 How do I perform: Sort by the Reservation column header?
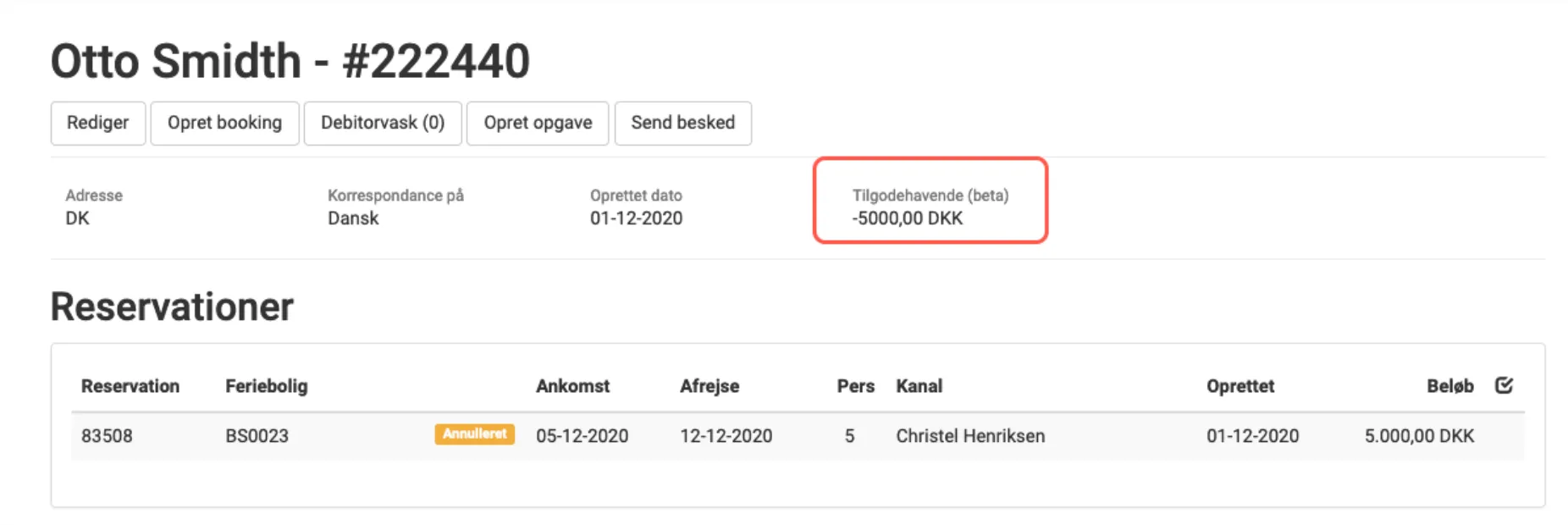click(x=130, y=385)
